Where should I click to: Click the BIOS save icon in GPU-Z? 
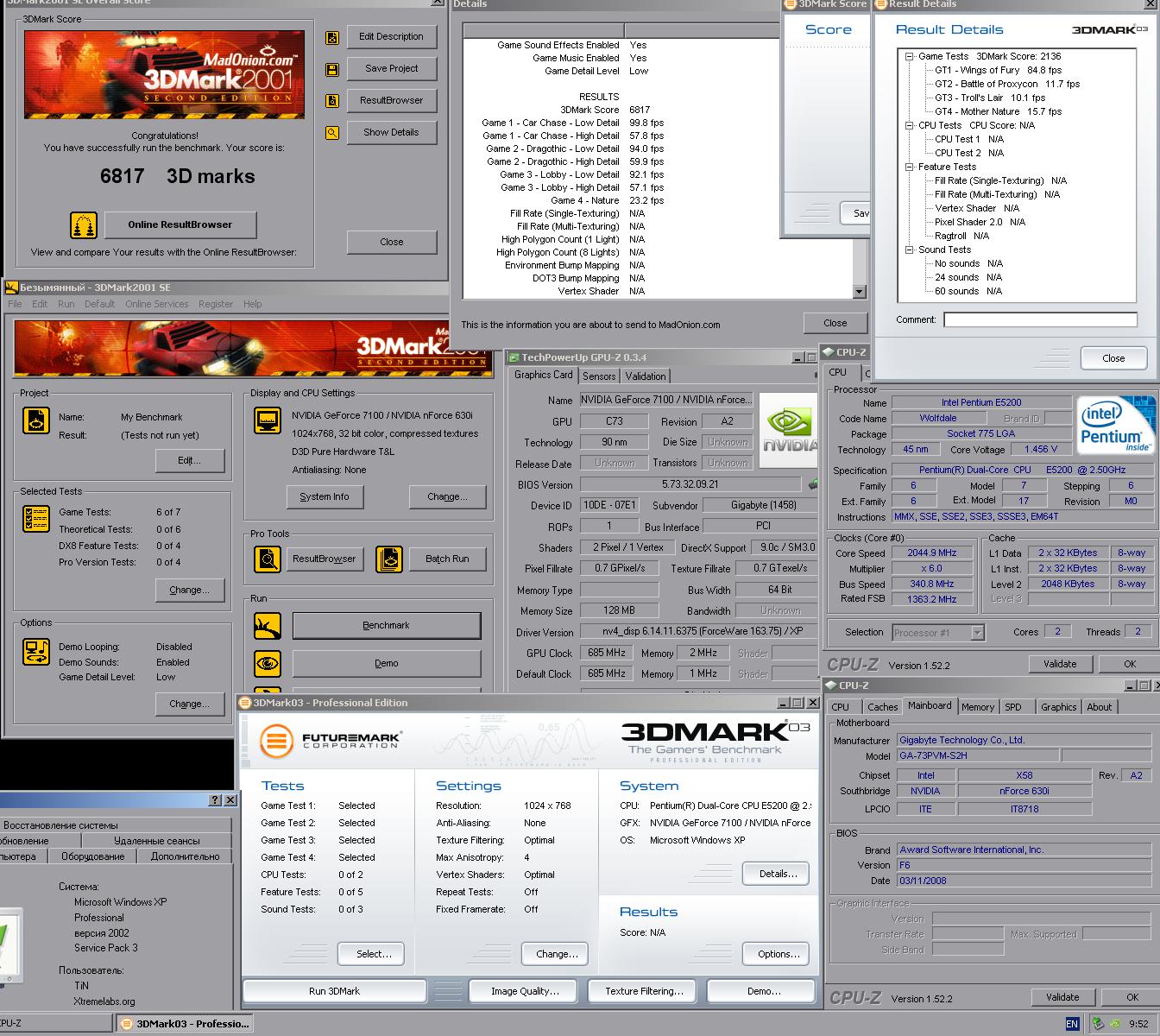point(812,484)
